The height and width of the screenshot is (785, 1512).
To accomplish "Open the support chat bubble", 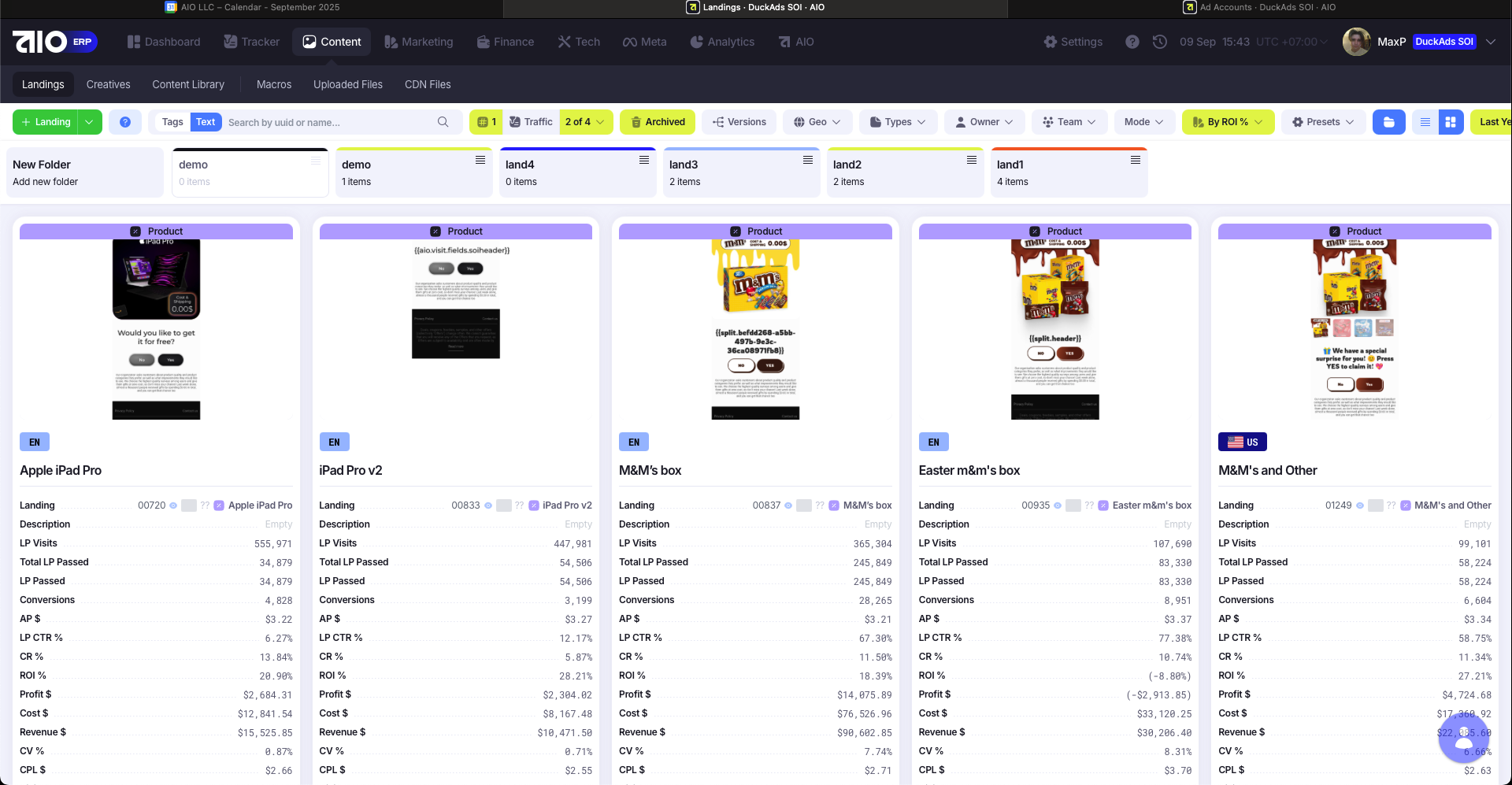I will tap(1464, 738).
